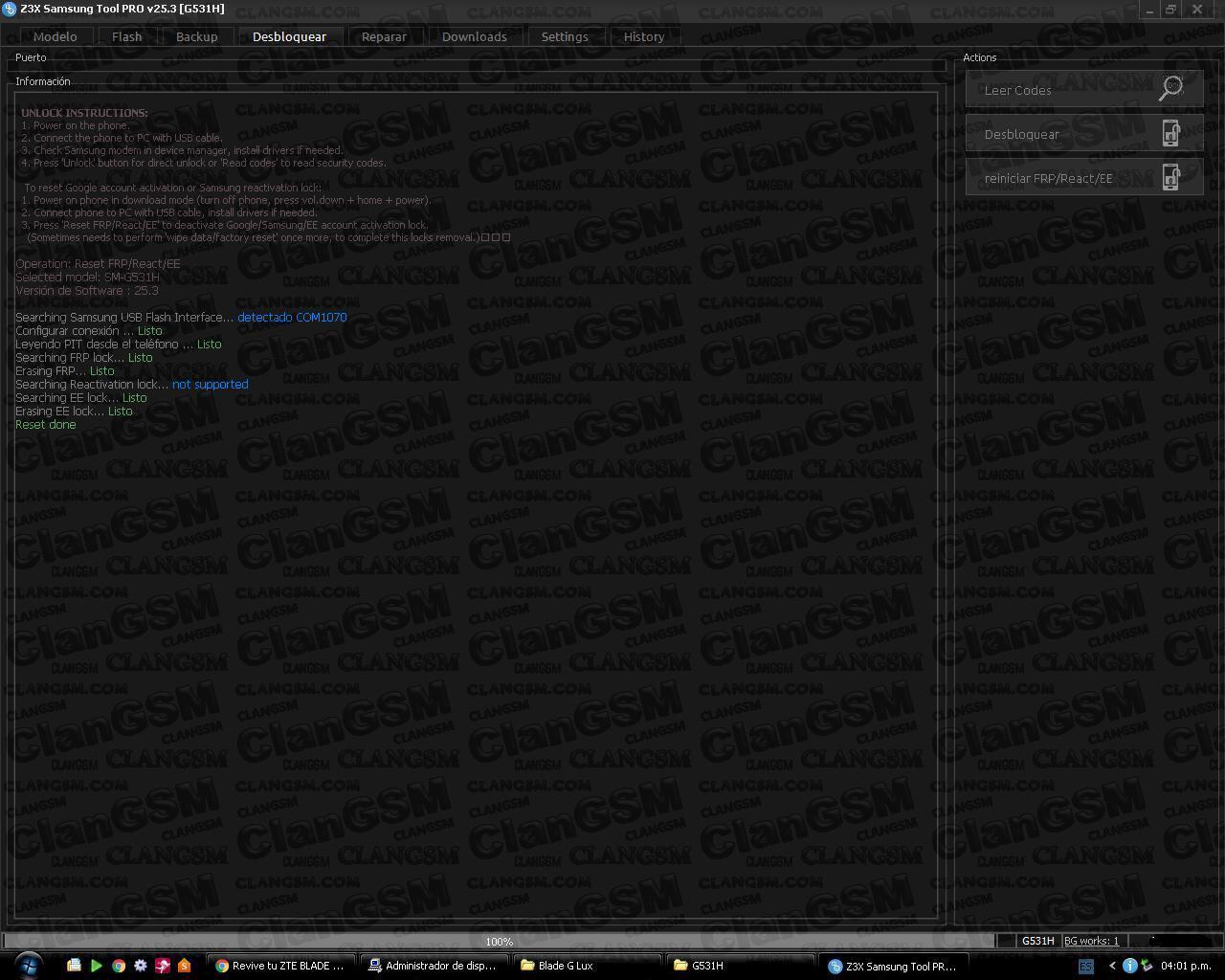
Task: Click the Z3X app icon in title bar
Action: [x=9, y=9]
